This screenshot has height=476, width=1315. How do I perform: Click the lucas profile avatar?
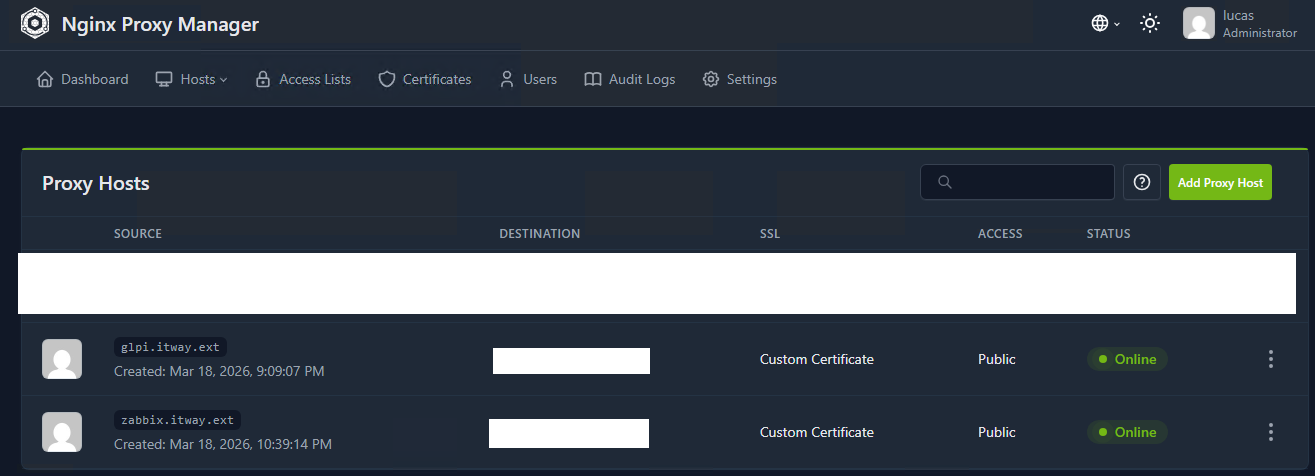click(1199, 24)
